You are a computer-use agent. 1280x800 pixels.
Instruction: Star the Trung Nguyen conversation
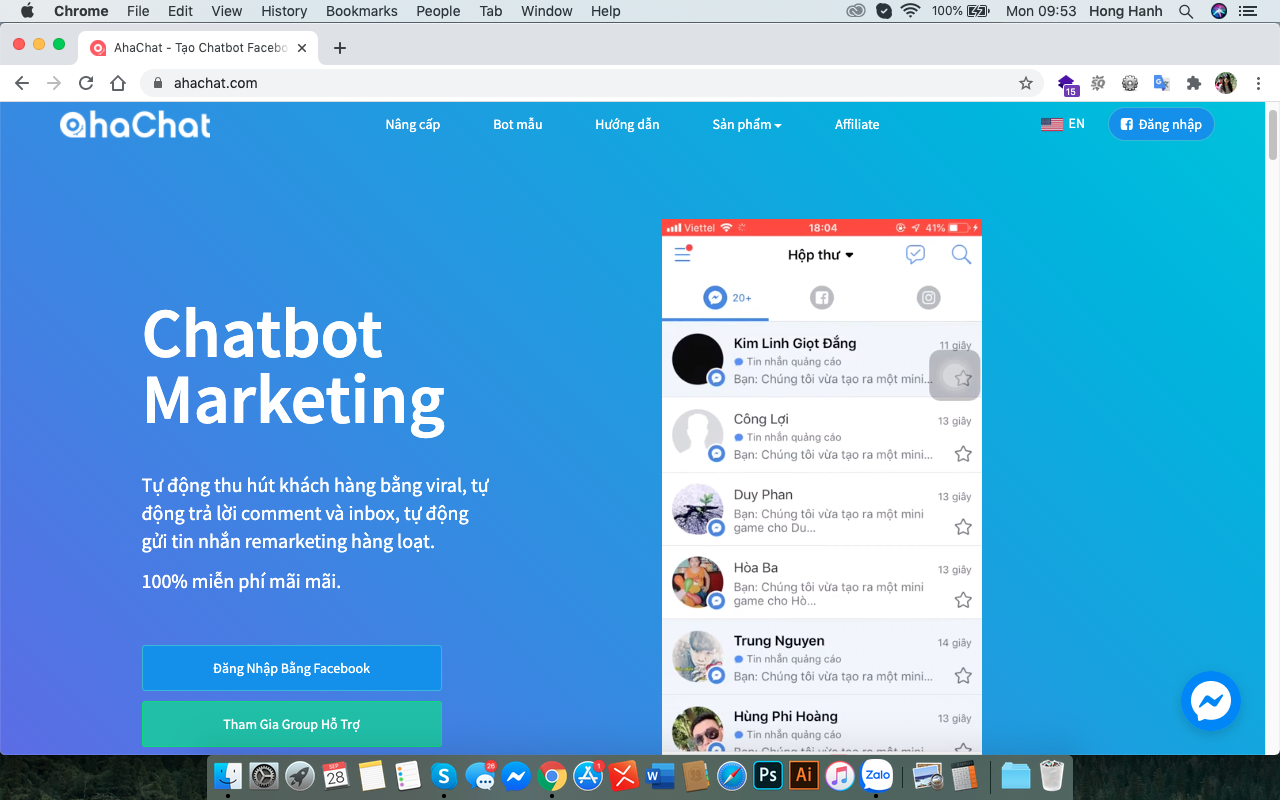click(963, 675)
